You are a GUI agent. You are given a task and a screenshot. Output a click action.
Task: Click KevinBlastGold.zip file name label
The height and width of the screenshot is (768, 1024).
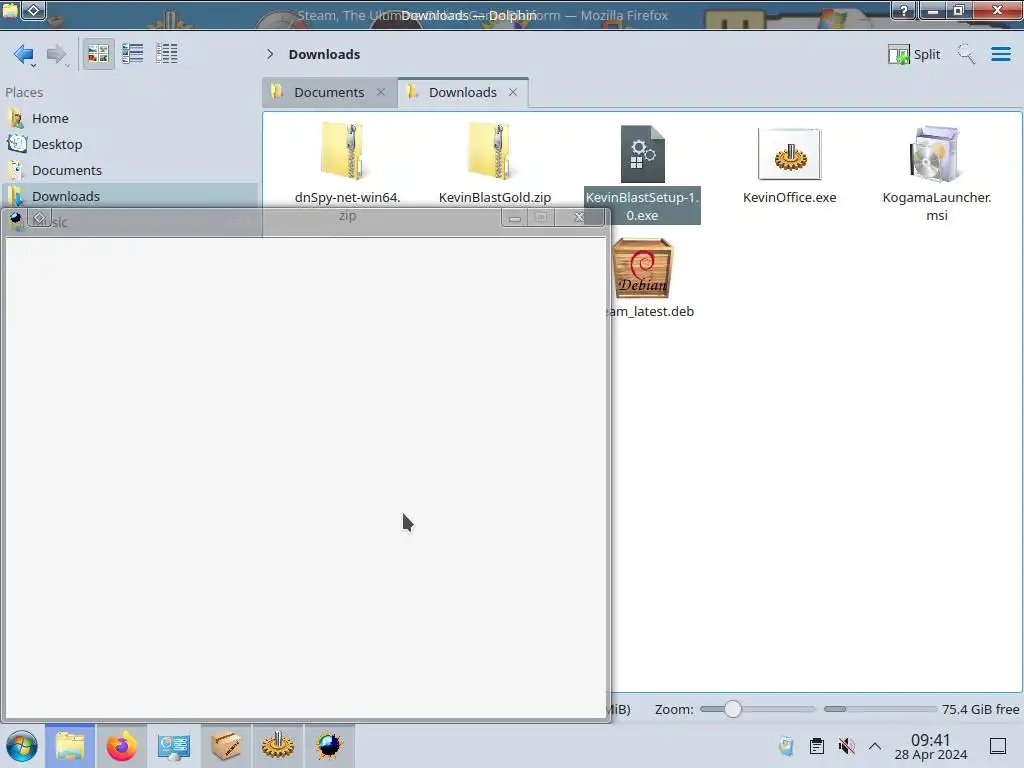pos(494,197)
